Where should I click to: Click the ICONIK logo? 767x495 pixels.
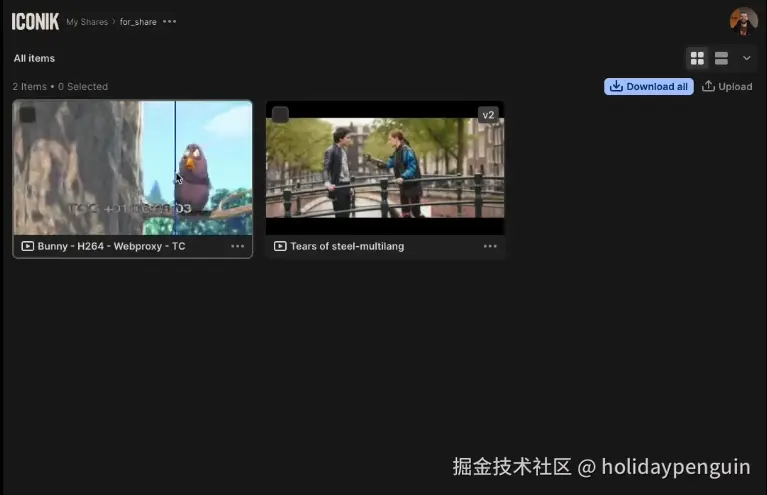pyautogui.click(x=35, y=22)
